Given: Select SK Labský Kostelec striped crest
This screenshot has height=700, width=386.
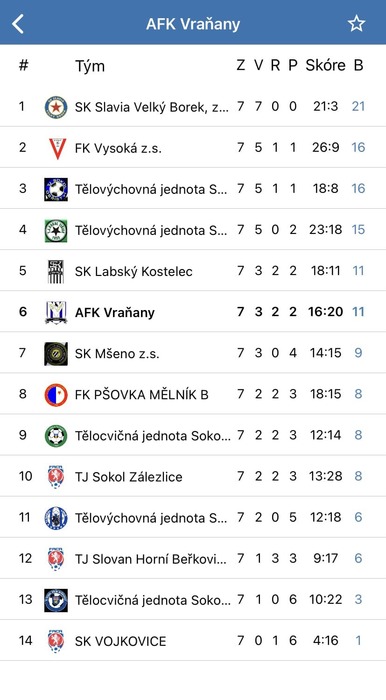Looking at the screenshot, I should 56,271.
